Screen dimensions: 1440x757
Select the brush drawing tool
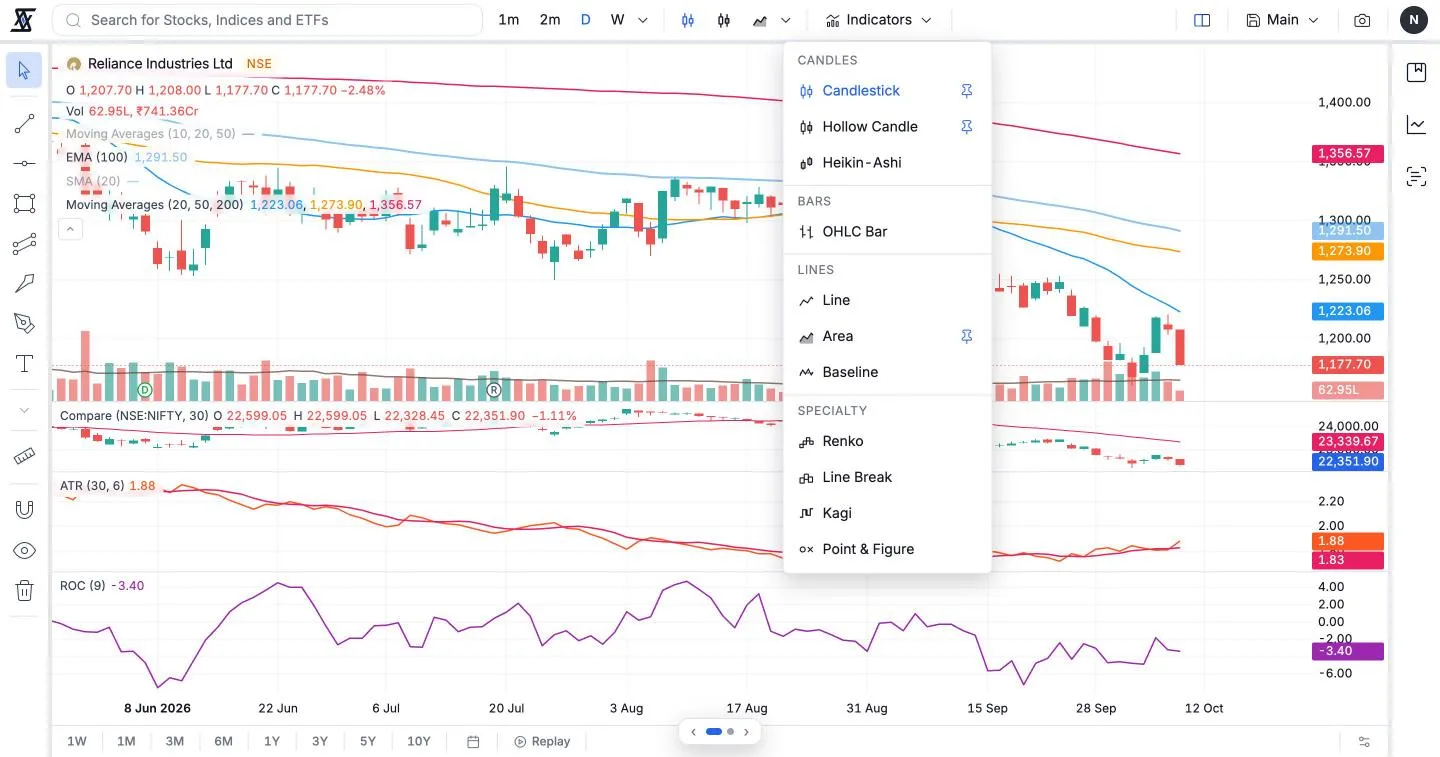click(x=24, y=283)
